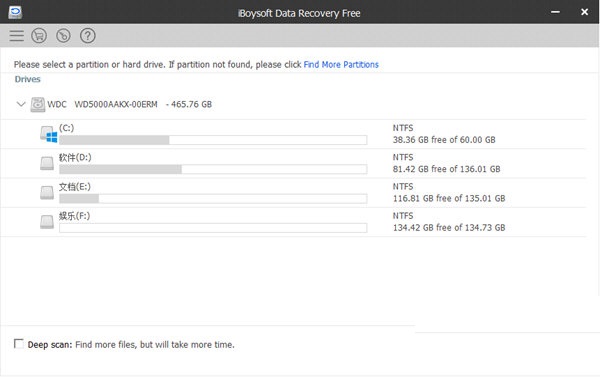Select the F: partition usage bar
600x377 pixels.
coord(213,228)
